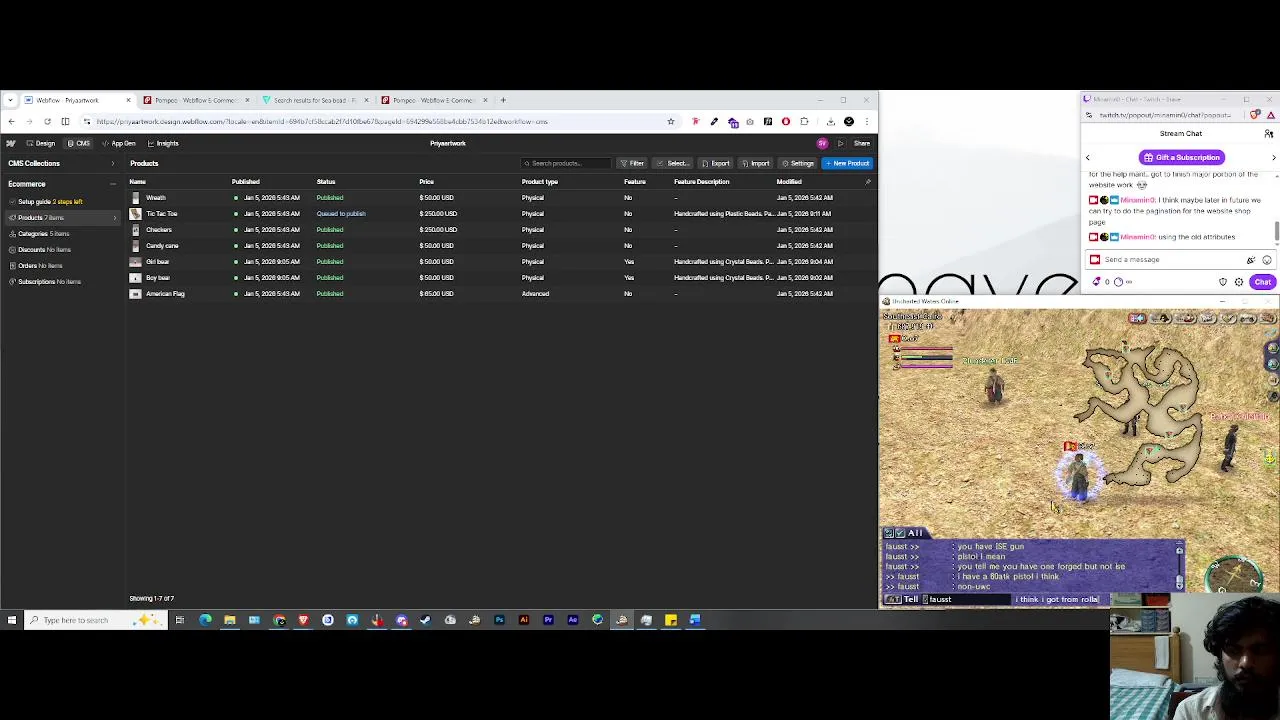Sort by the Product type column header
Viewport: 1280px width, 720px height.
[539, 182]
